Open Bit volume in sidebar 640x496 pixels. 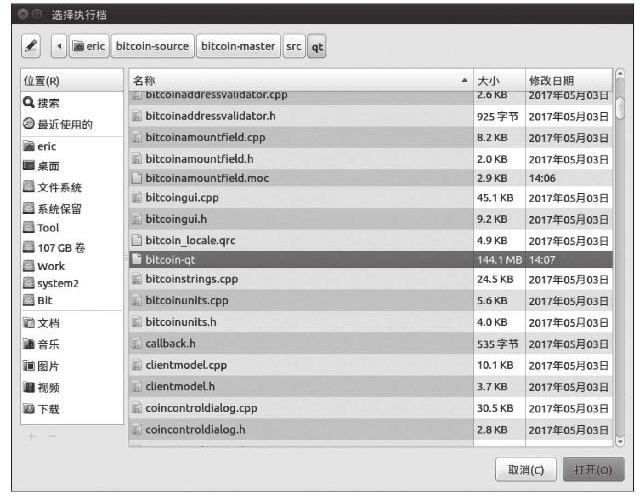(x=72, y=300)
